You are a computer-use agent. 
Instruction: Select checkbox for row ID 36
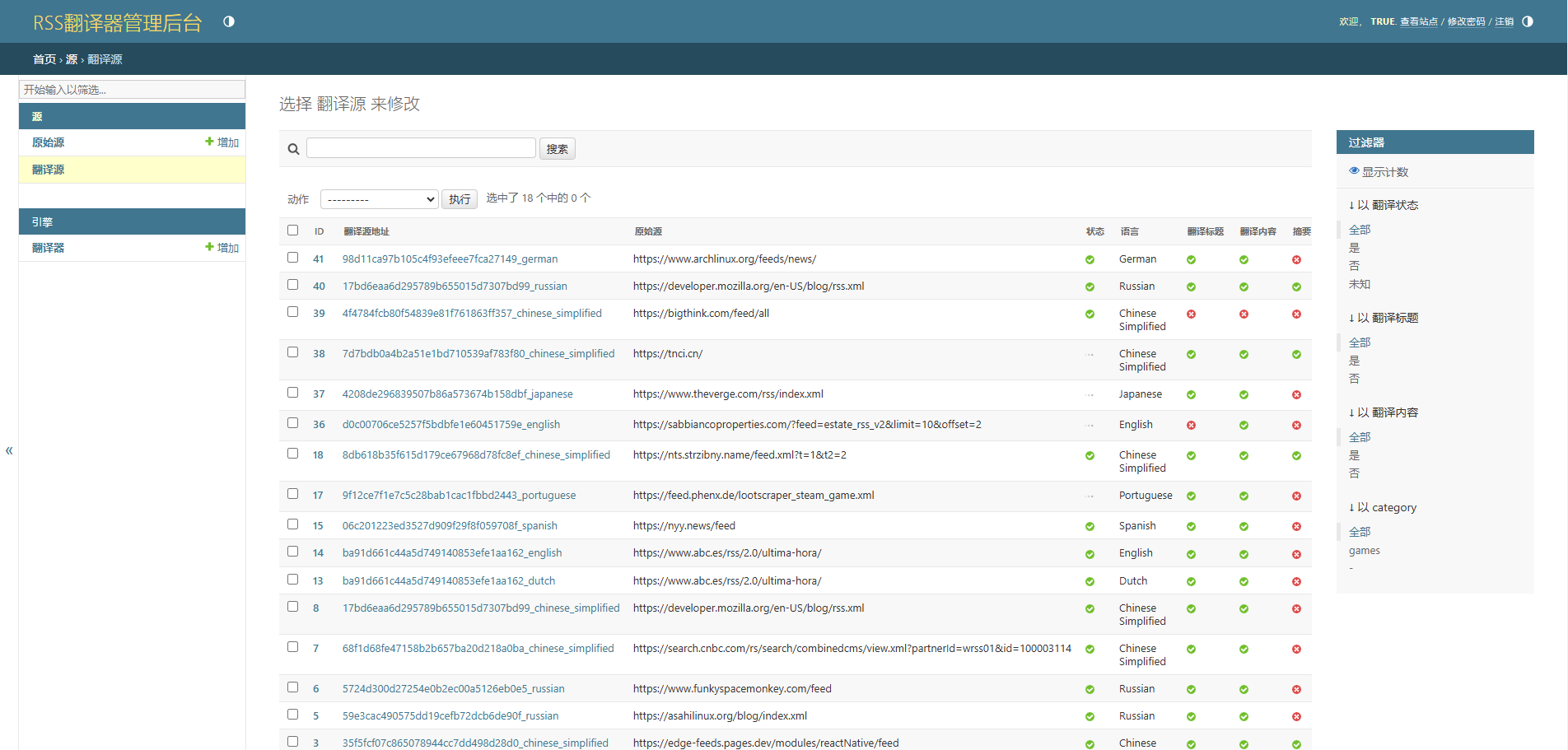pos(292,423)
